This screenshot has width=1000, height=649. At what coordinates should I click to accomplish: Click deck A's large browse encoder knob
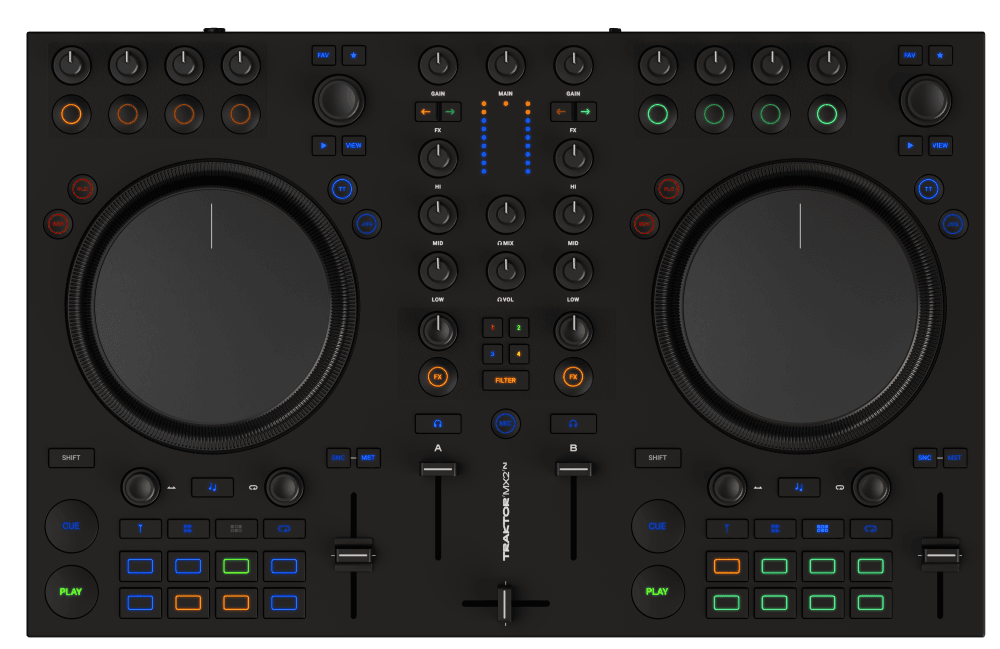coord(339,100)
